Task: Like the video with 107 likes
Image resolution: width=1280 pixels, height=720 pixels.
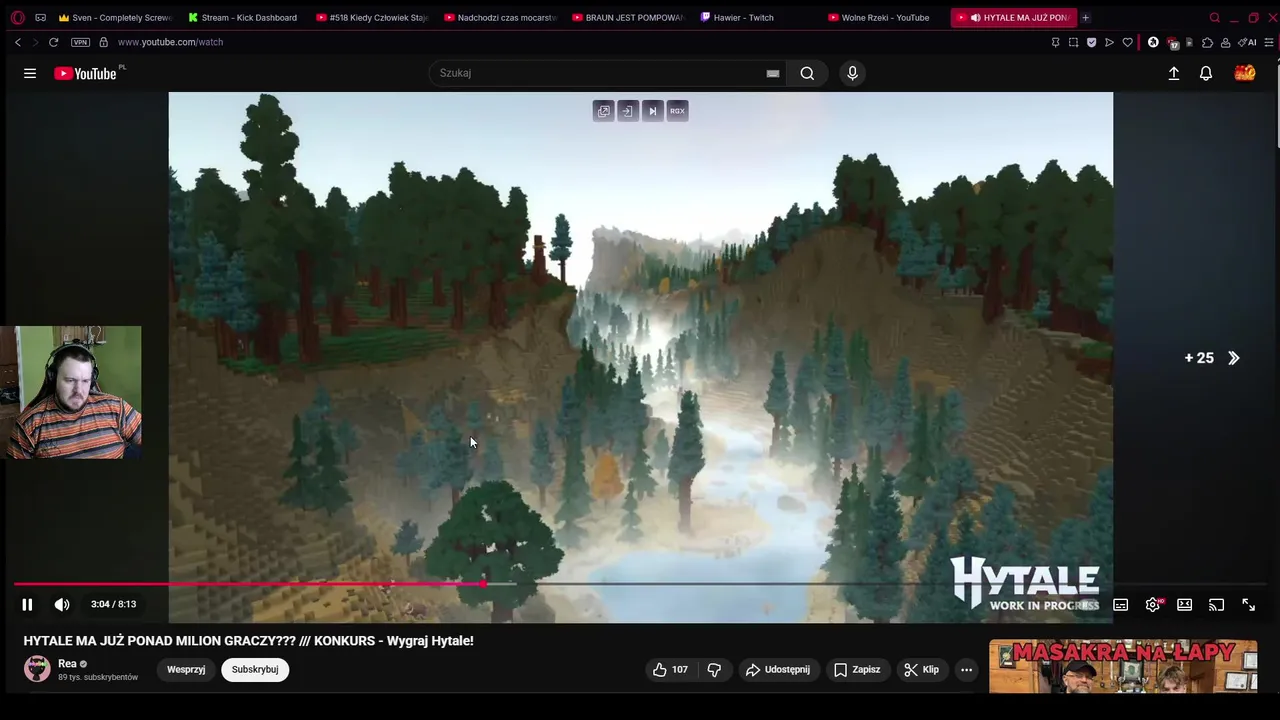Action: (670, 669)
